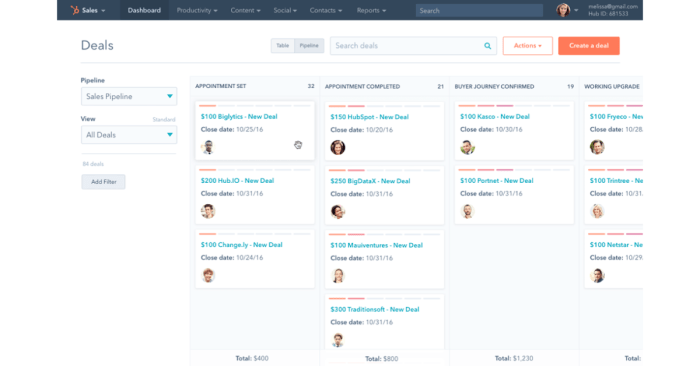Open the $100 Fryeco deal
This screenshot has width=700, height=366.
coord(616,116)
